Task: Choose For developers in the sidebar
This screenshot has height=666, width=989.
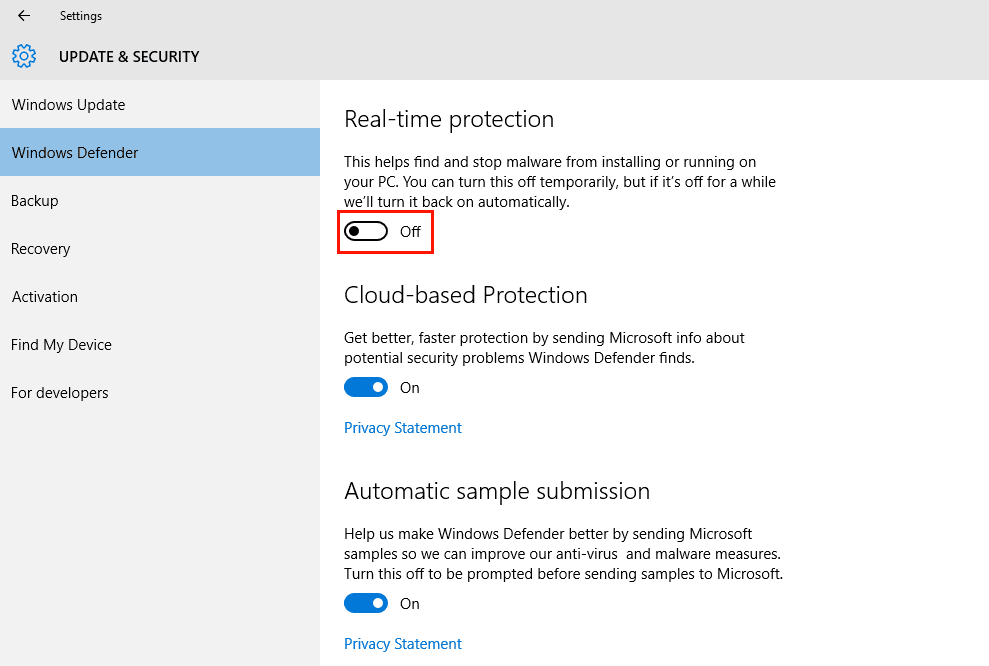Action: 160,392
